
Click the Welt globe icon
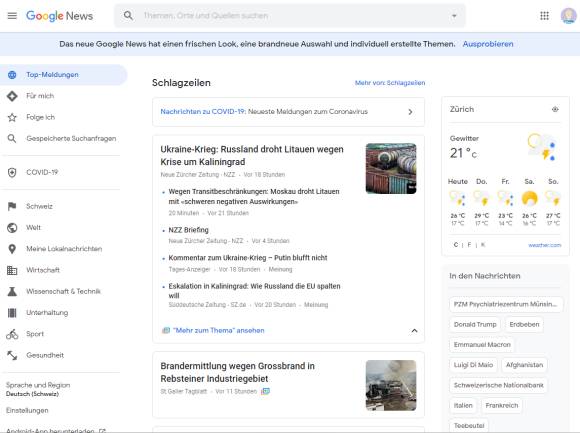click(x=12, y=228)
